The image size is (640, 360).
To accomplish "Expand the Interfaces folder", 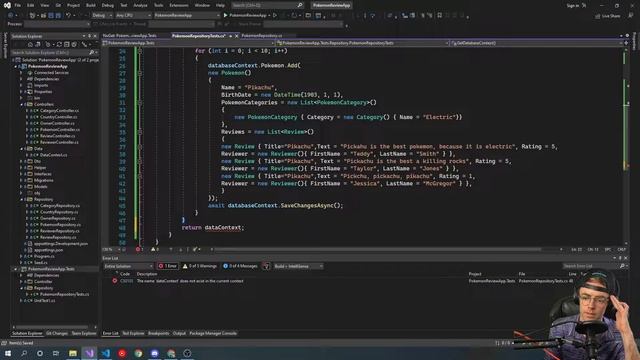I will click(22, 174).
